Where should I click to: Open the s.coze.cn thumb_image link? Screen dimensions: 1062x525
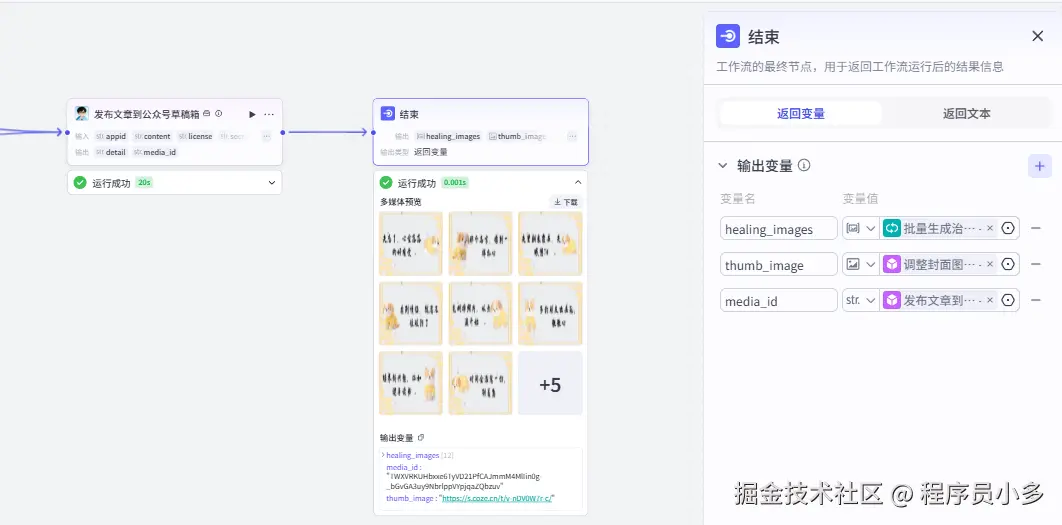pos(497,498)
